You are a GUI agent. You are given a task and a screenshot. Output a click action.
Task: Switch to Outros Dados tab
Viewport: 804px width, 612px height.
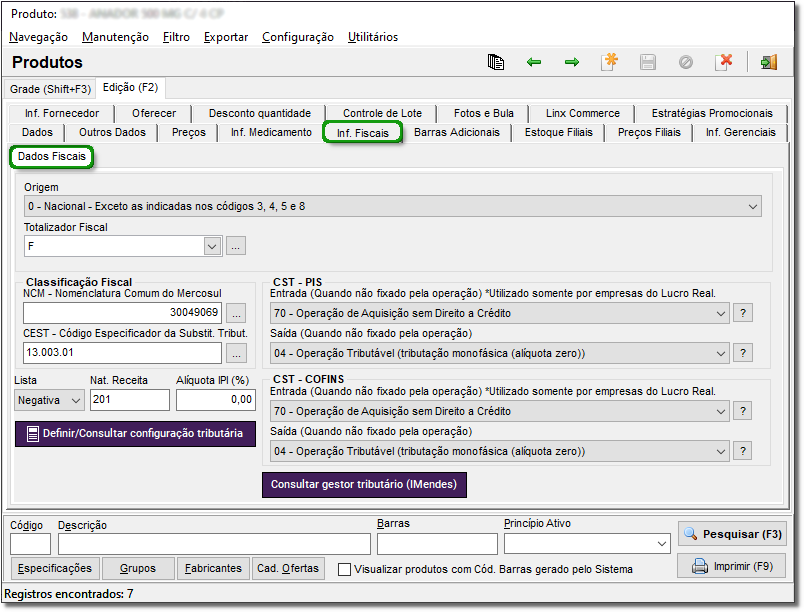(112, 132)
